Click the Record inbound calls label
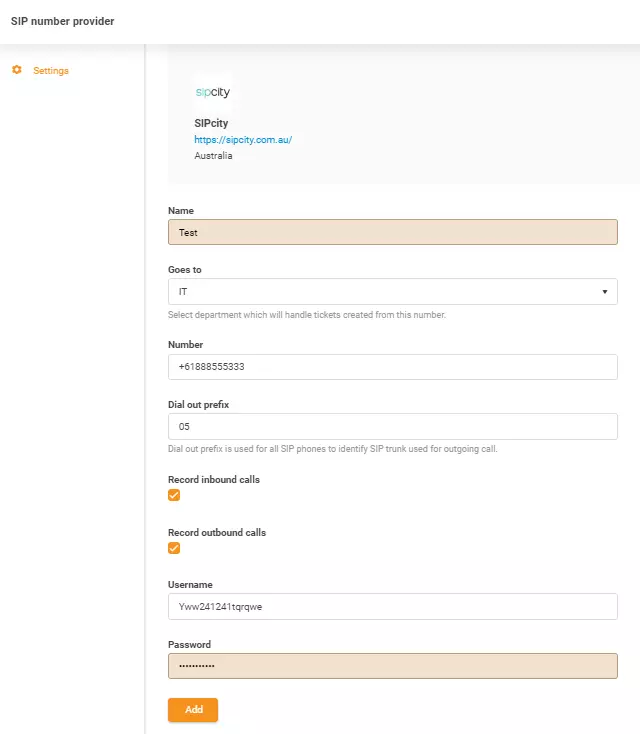Image resolution: width=640 pixels, height=734 pixels. click(x=213, y=480)
